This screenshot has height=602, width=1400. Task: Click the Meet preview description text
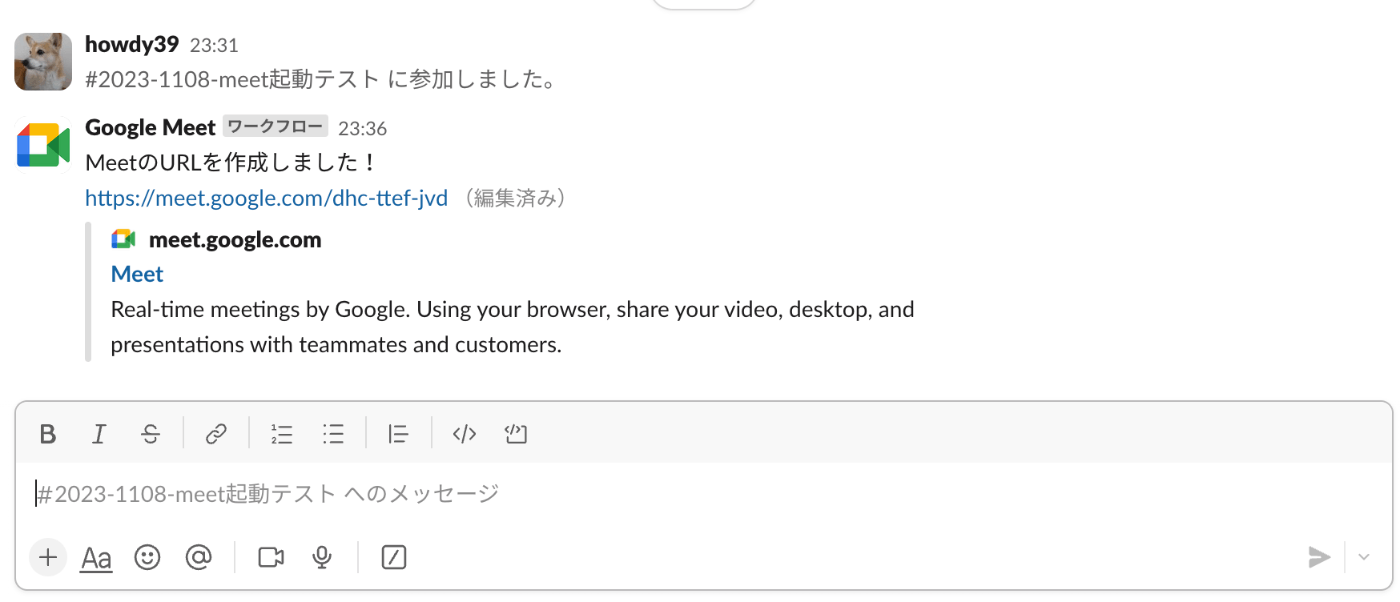(x=512, y=327)
